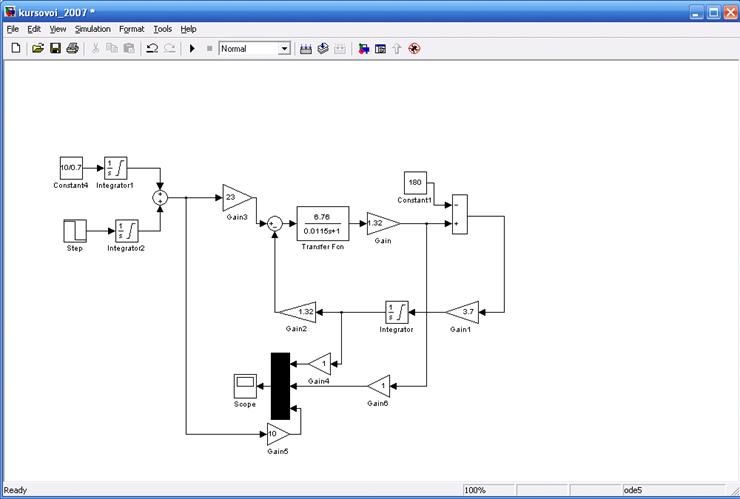740x499 pixels.
Task: Start simulation with the play button
Action: [x=191, y=48]
